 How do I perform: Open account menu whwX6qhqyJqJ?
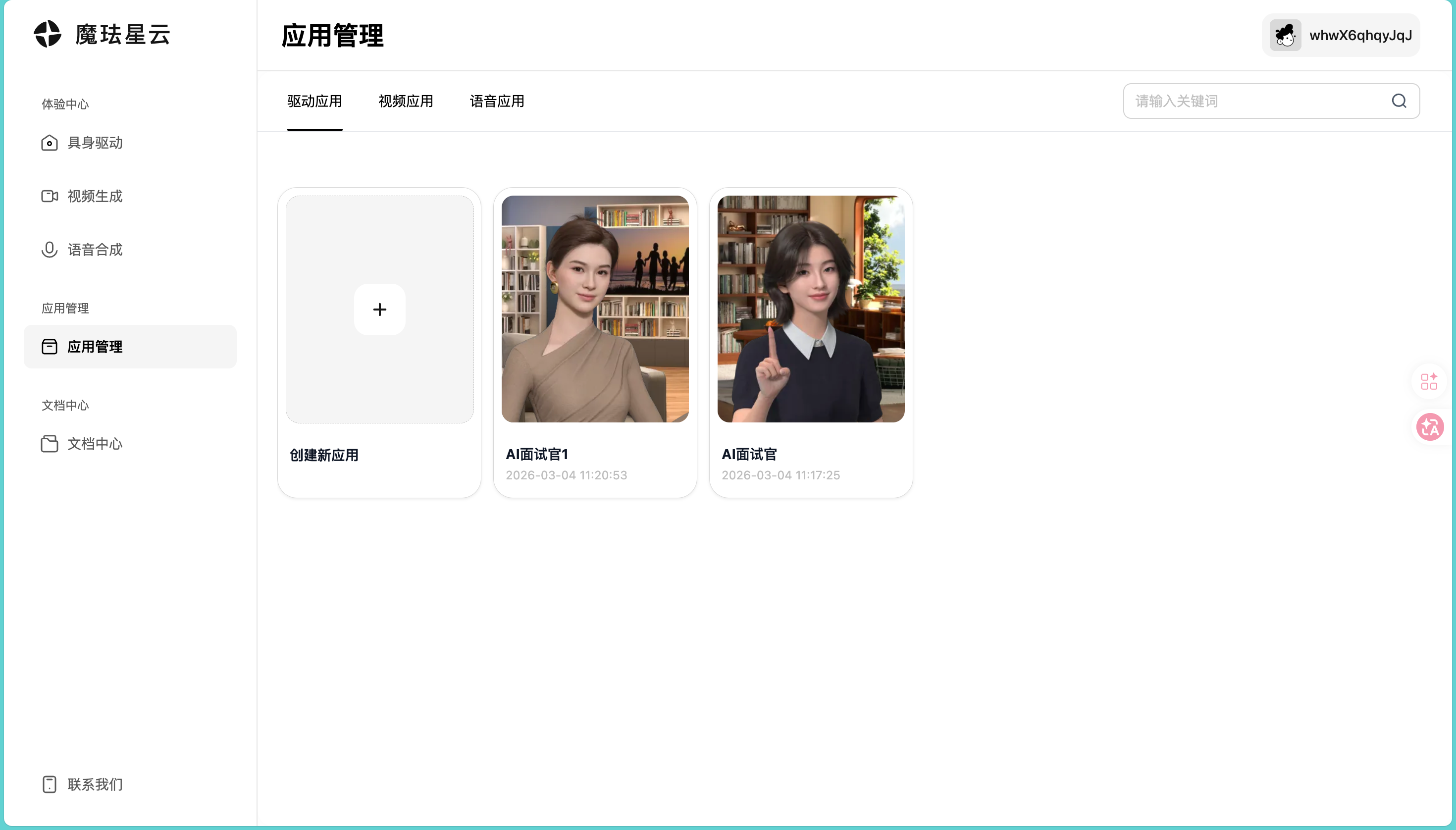[x=1359, y=35]
